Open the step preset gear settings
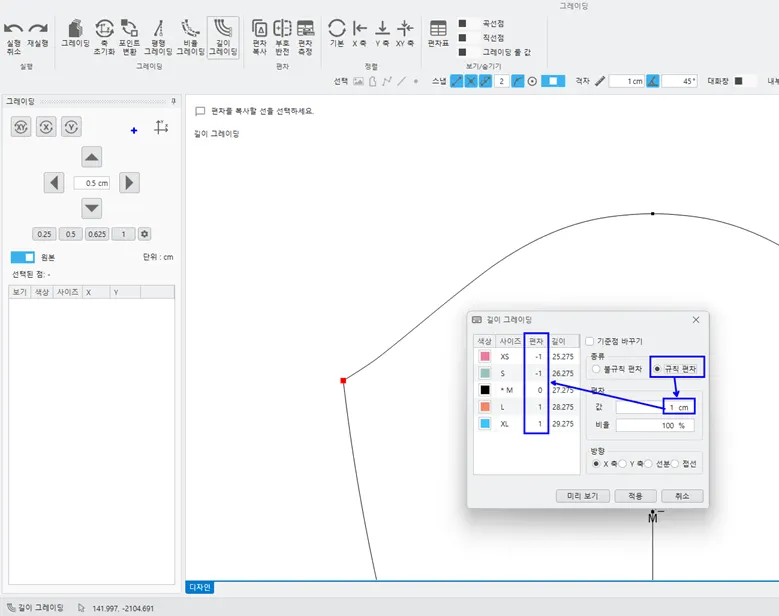This screenshot has height=616, width=779. tap(144, 234)
